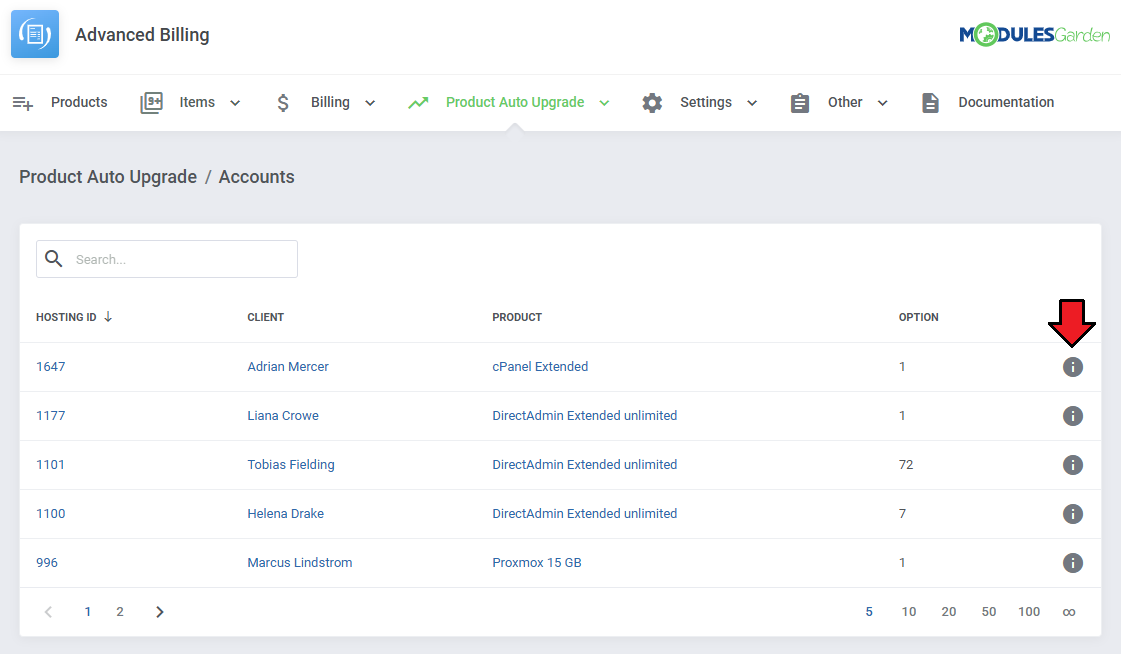The height and width of the screenshot is (654, 1121).
Task: Open the Products menu item
Action: coord(79,102)
